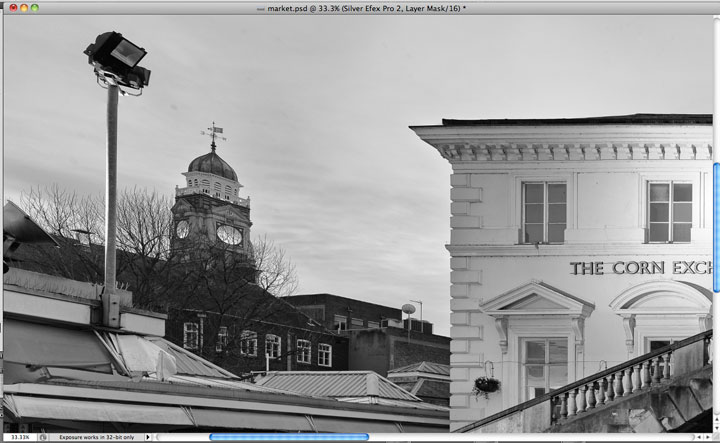Click the horizontal scrollbar right arrow

click(x=708, y=437)
